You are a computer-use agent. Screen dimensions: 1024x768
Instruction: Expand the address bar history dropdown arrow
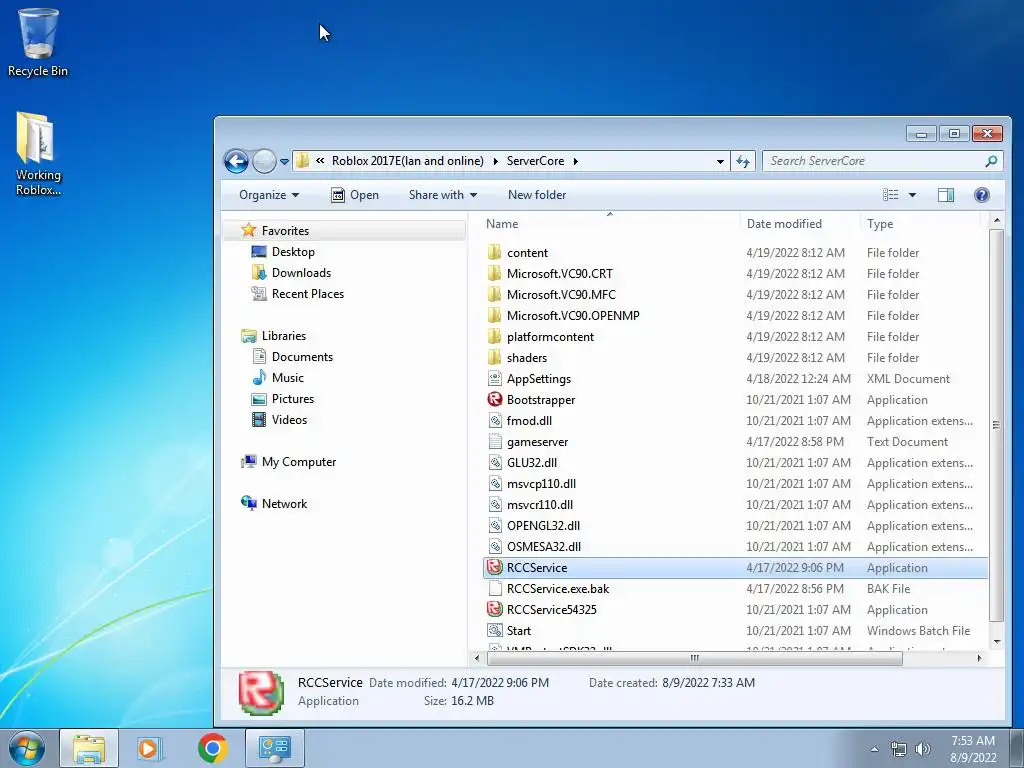[x=720, y=161]
